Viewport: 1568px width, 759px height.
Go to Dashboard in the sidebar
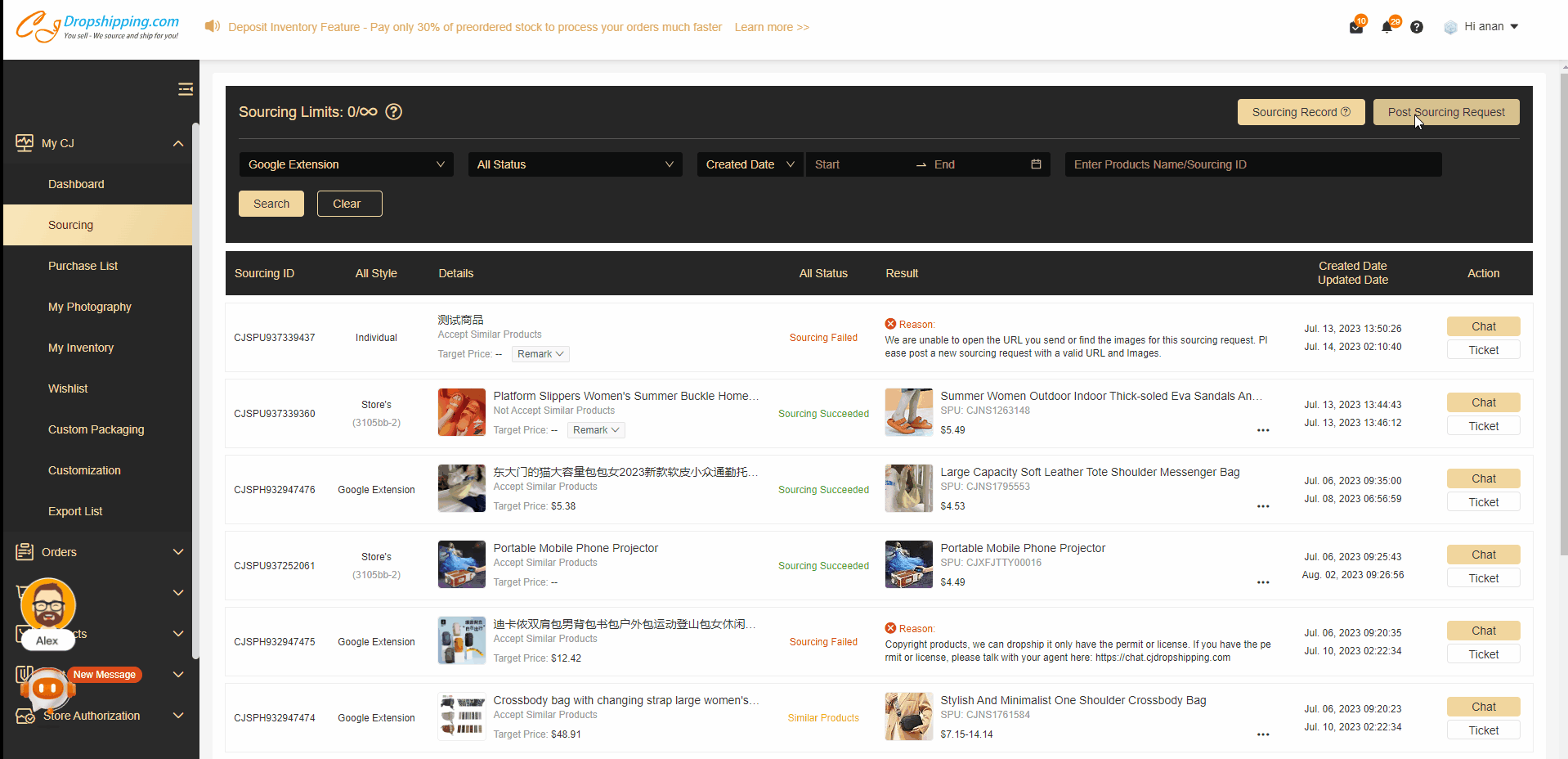click(x=76, y=184)
